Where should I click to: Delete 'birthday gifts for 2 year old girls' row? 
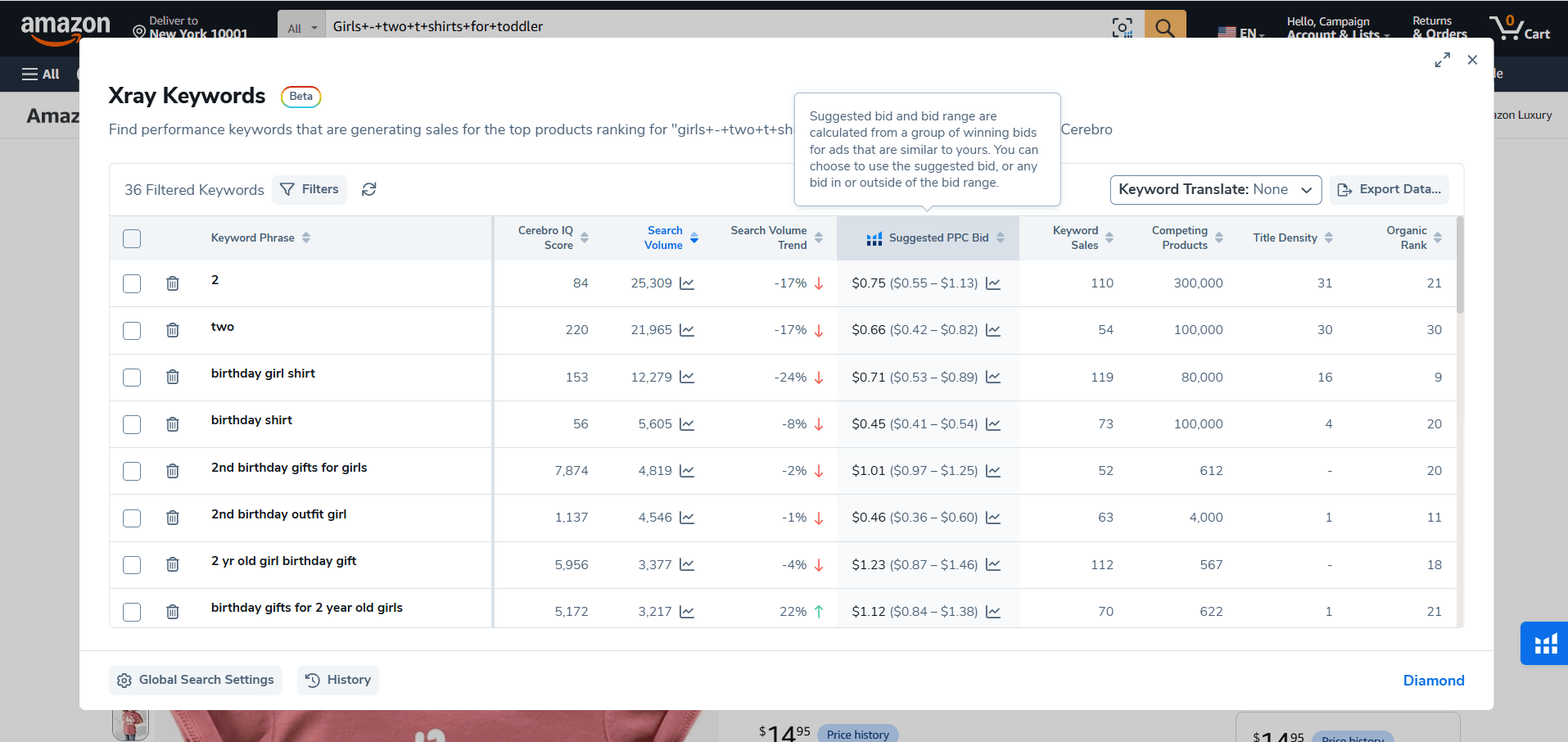[173, 612]
